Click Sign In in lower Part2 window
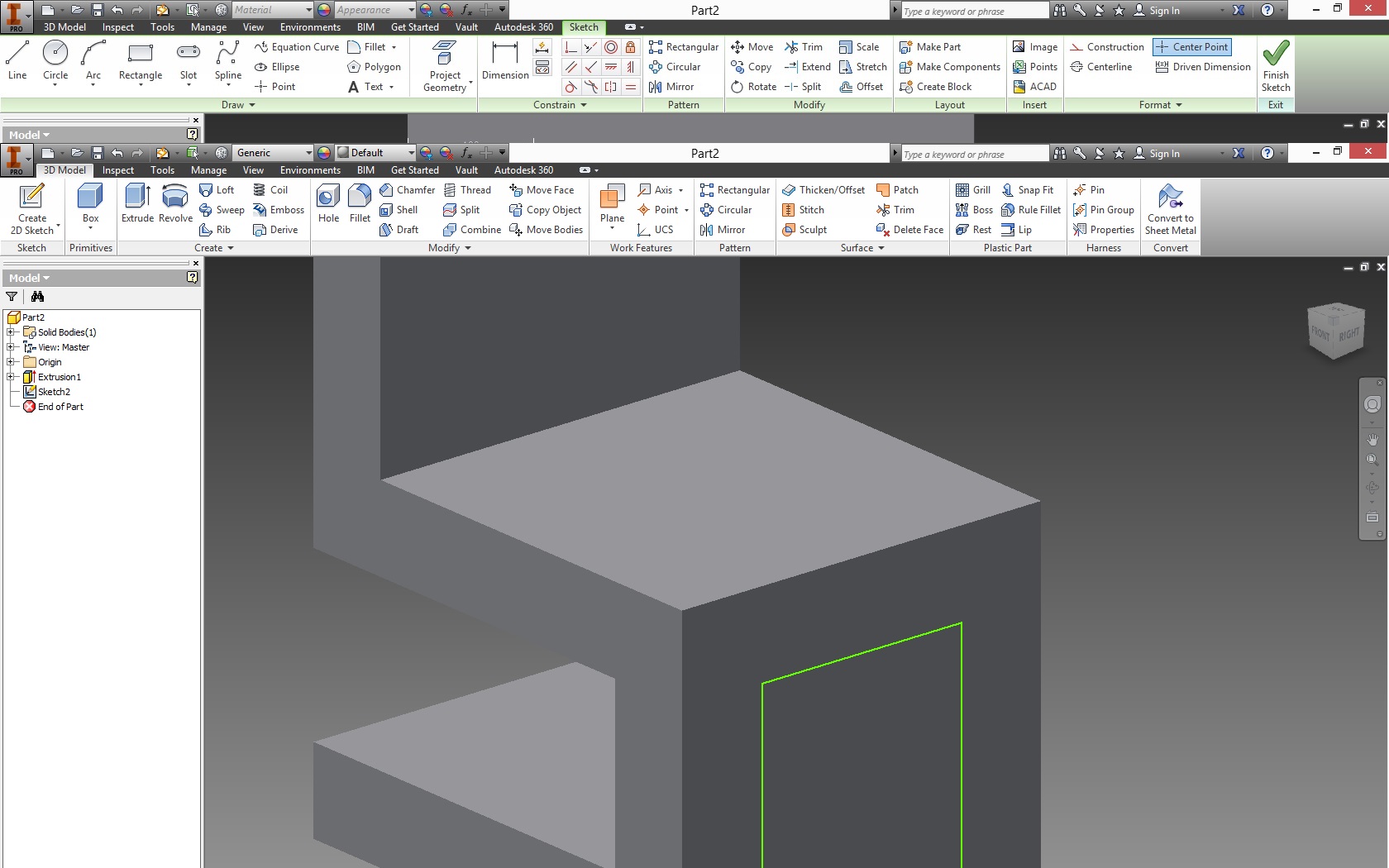This screenshot has width=1389, height=868. (1157, 154)
